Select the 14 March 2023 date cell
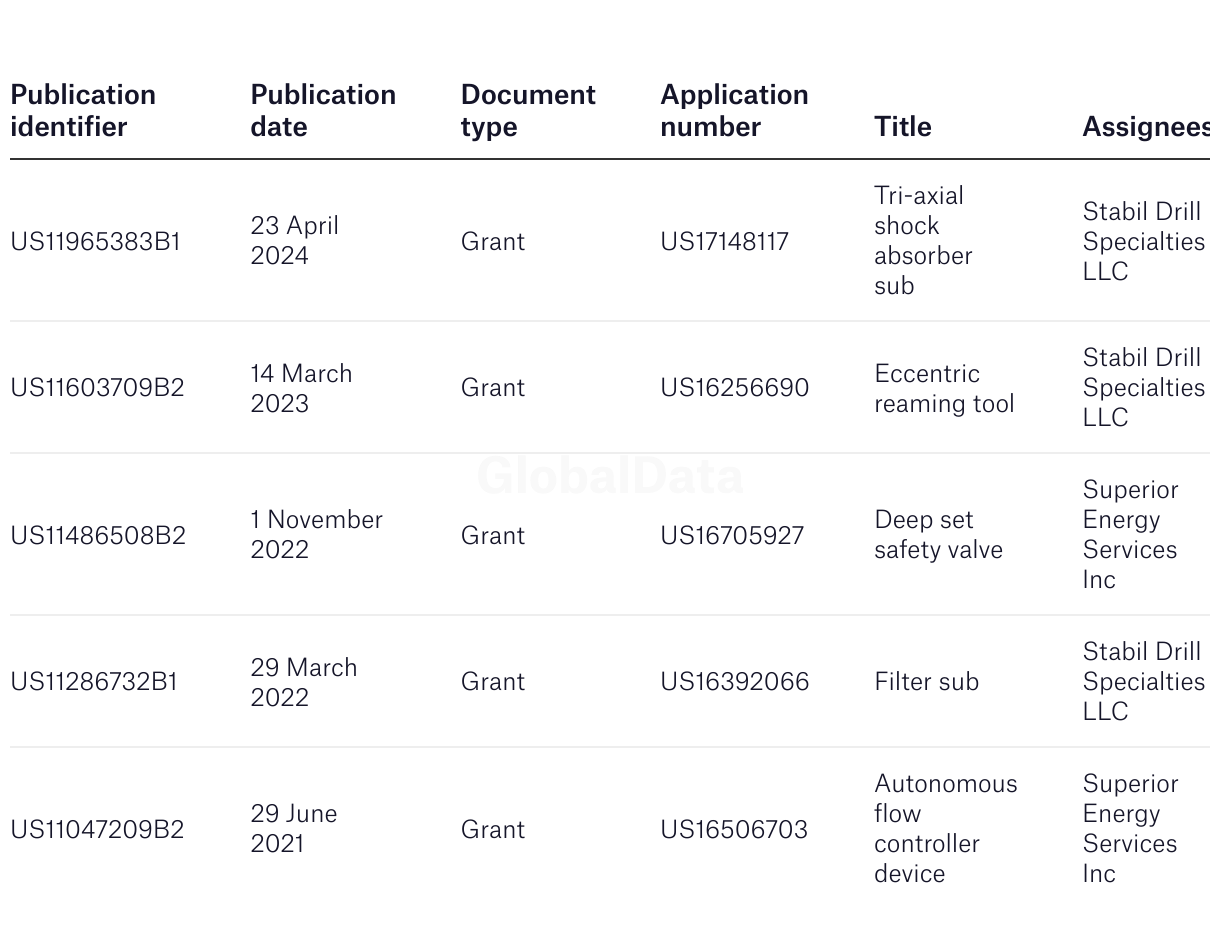The height and width of the screenshot is (950, 1220). [301, 388]
